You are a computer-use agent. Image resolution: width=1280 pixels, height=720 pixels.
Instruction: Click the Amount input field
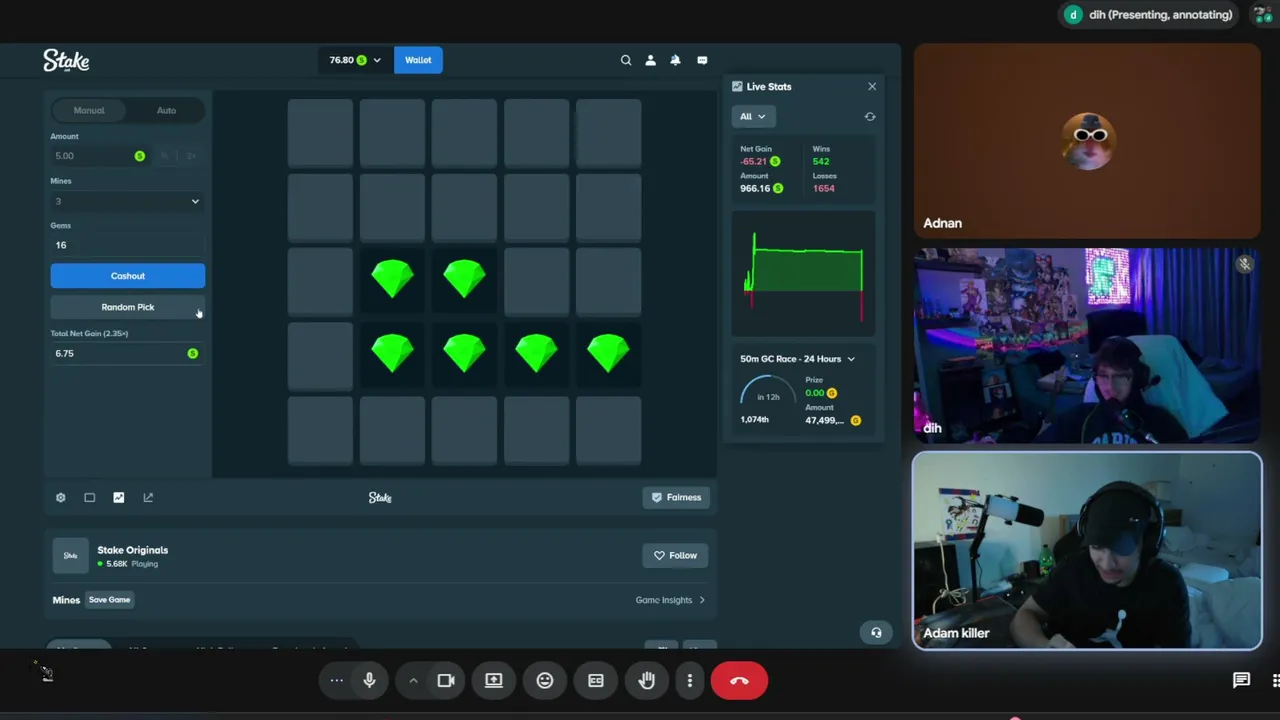[100, 156]
